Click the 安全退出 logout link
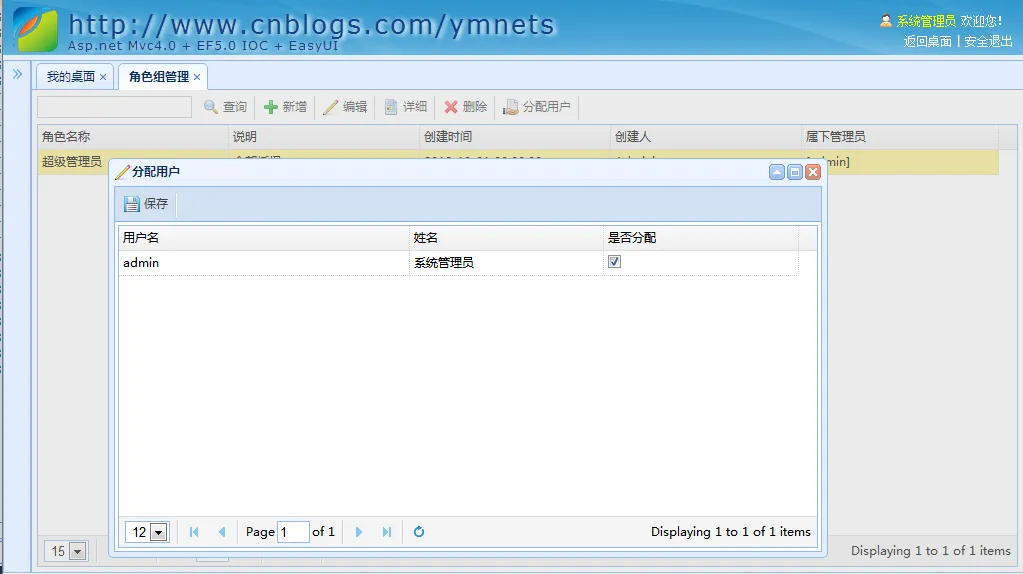The height and width of the screenshot is (574, 1023). click(x=988, y=41)
